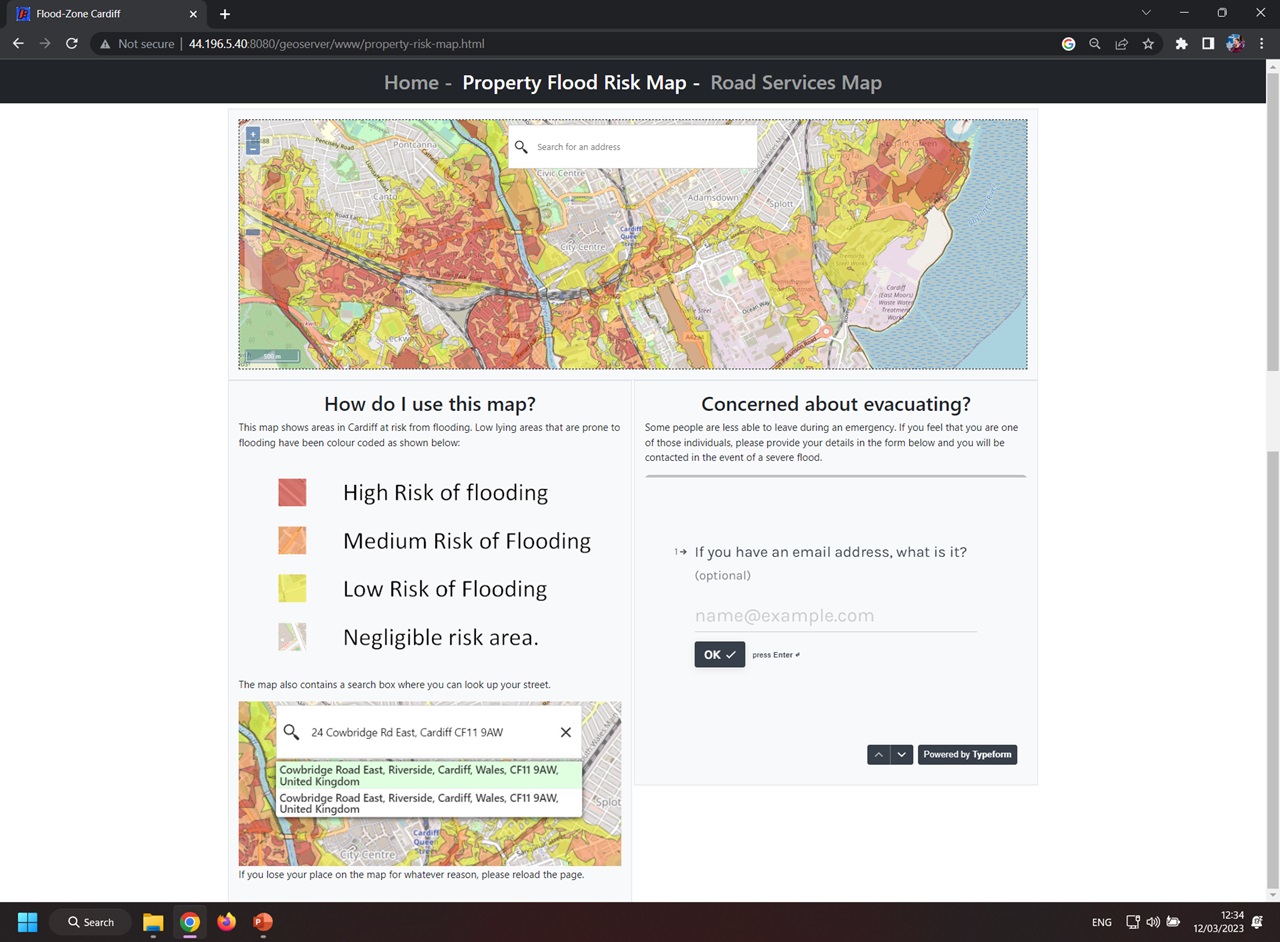Open the Windows Start menu
Screen dimensions: 1280x942
[x=27, y=922]
